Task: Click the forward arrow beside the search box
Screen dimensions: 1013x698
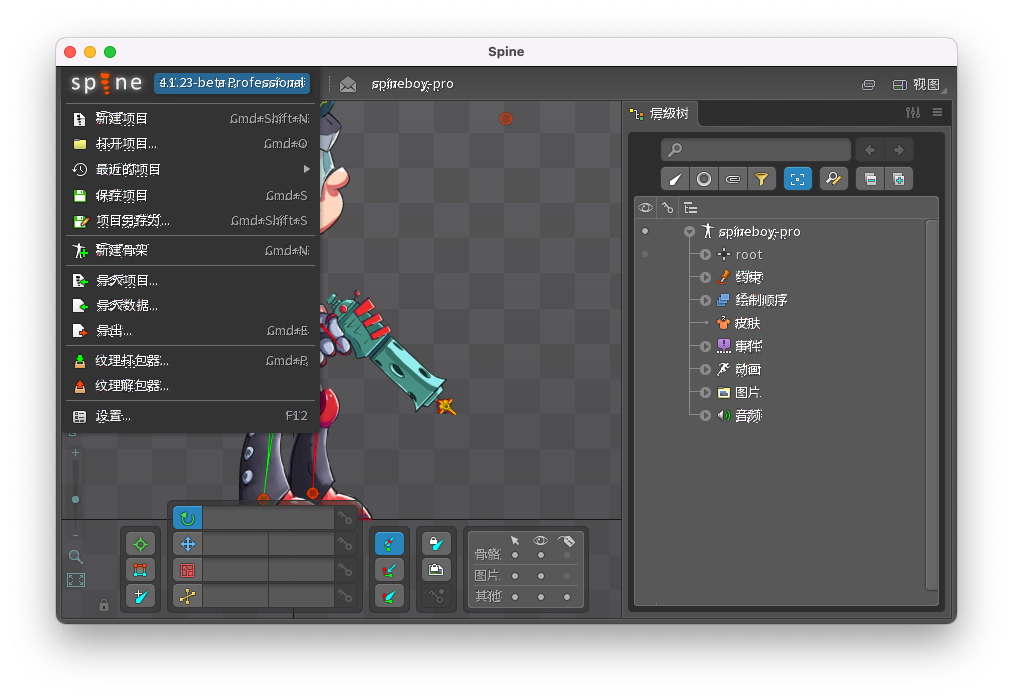Action: 898,150
